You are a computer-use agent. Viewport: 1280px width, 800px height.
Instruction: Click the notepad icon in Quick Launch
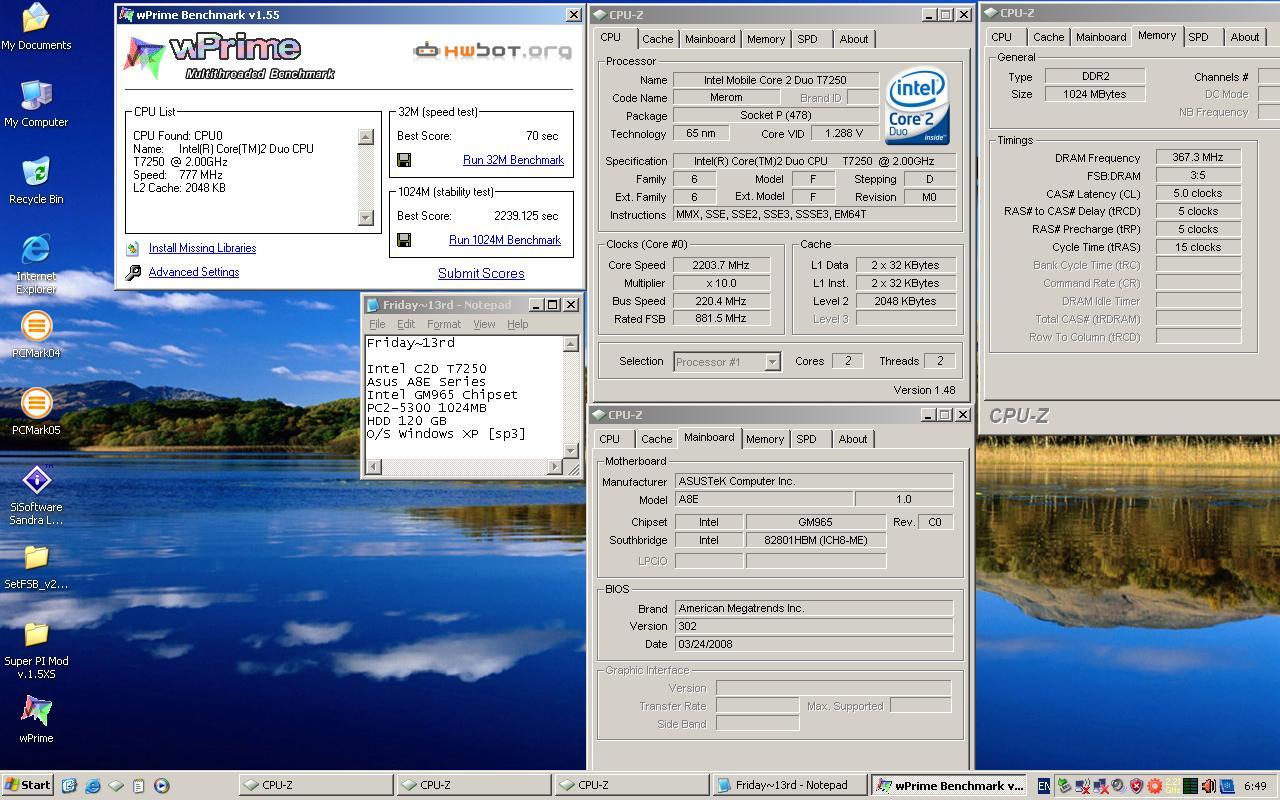point(138,786)
